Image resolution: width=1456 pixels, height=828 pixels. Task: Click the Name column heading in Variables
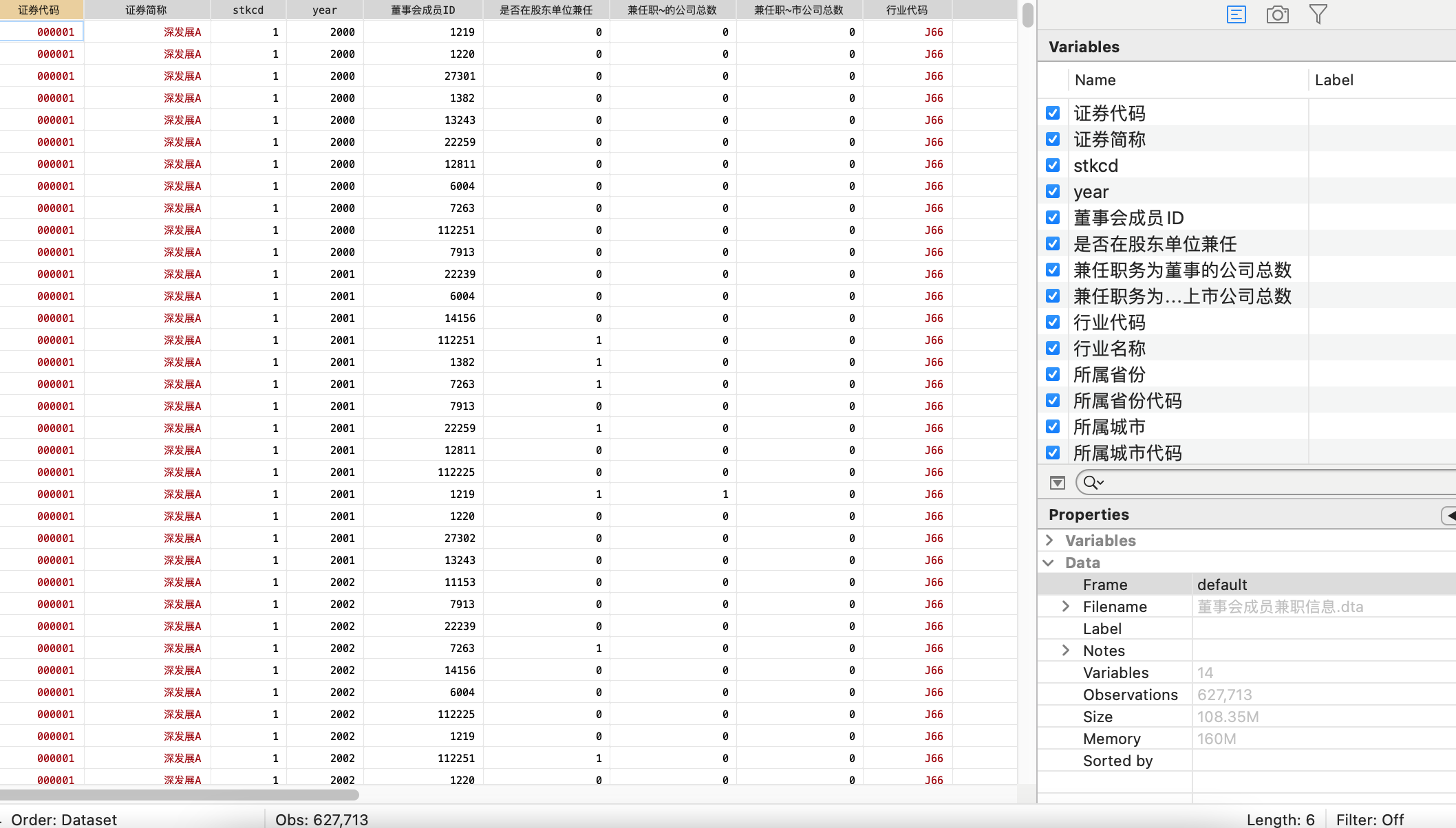(1095, 80)
